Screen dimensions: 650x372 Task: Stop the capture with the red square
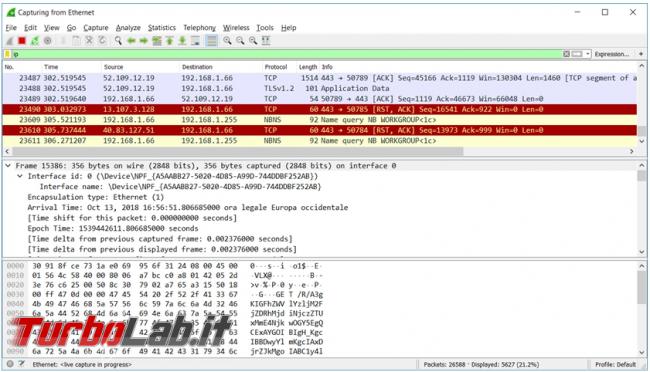coord(22,41)
